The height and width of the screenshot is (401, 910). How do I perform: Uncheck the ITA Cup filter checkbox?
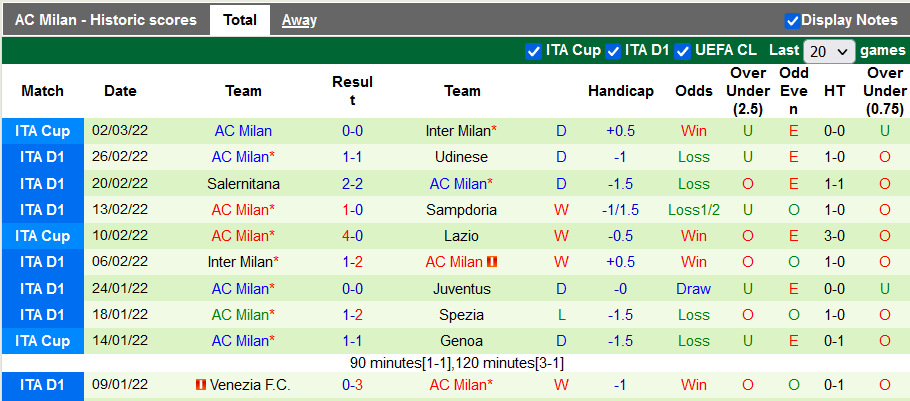coord(533,51)
